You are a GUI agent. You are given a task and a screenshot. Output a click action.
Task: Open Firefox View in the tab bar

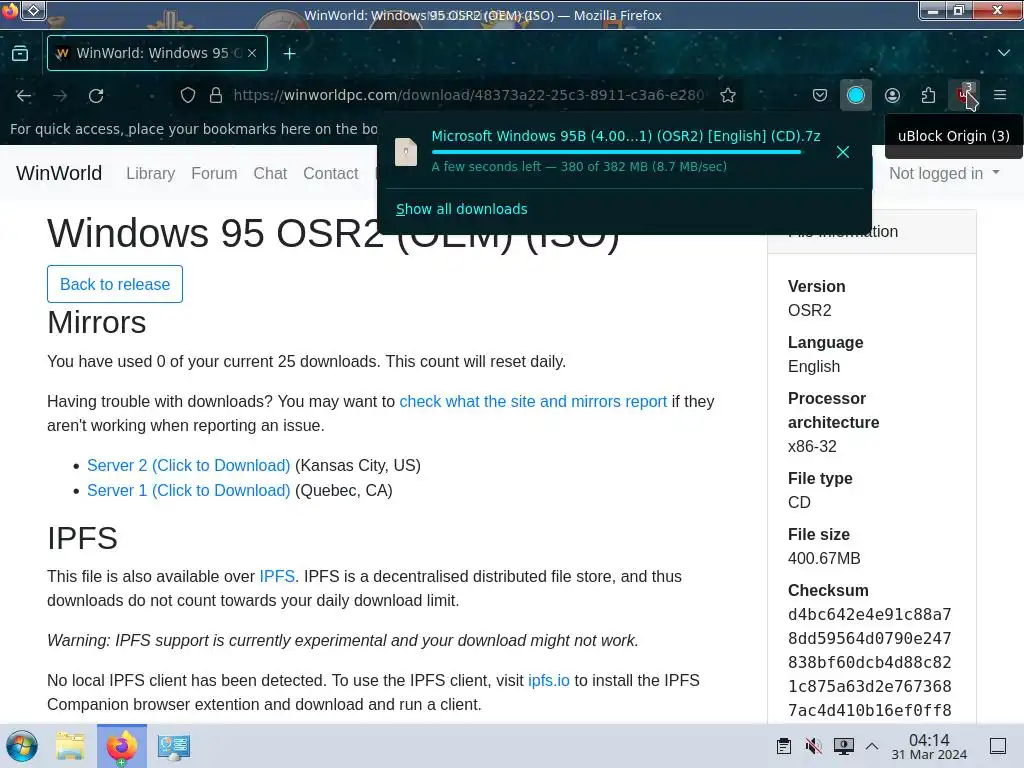pos(20,54)
